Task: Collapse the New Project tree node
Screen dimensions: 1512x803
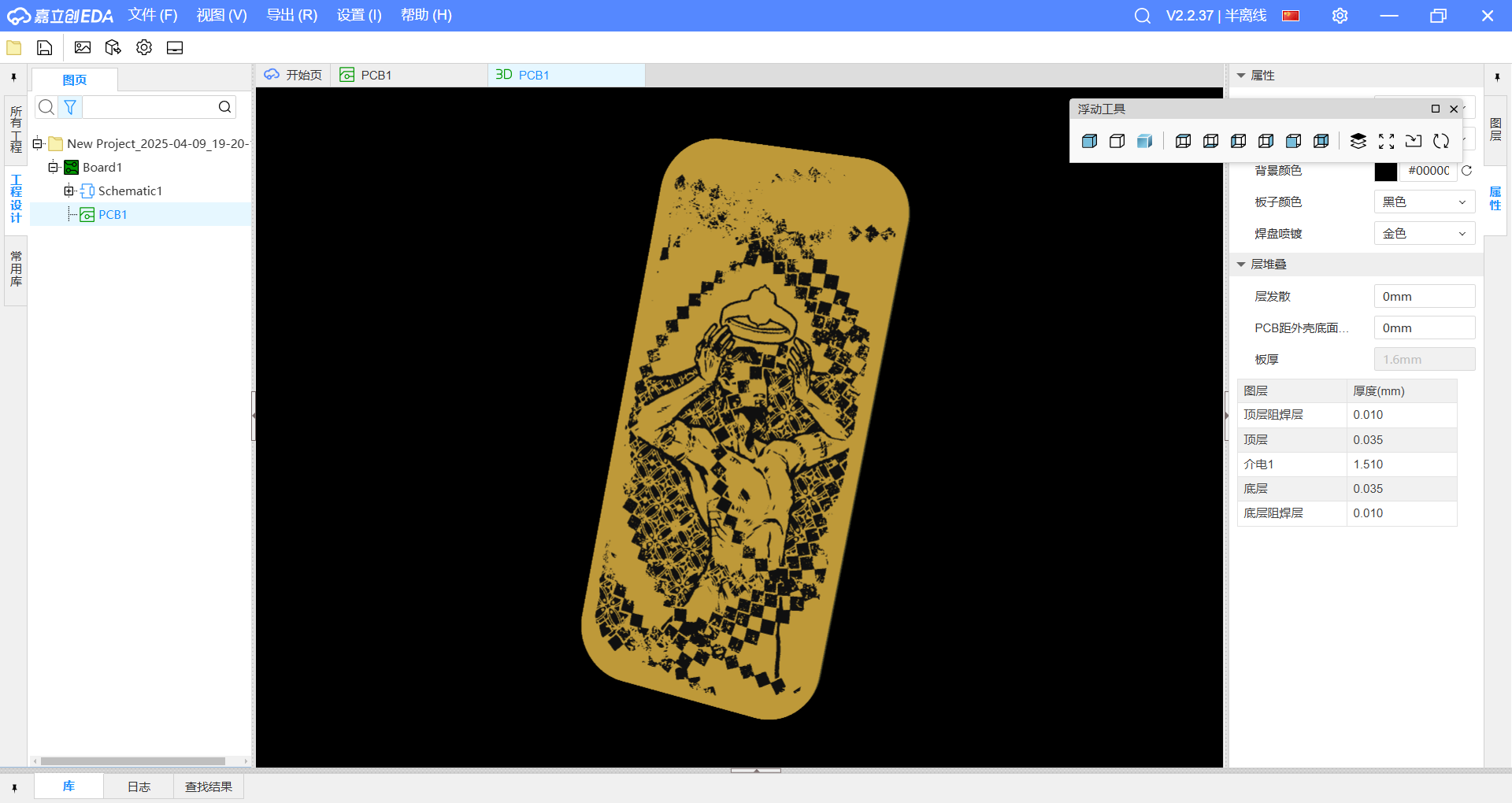Action: (37, 144)
